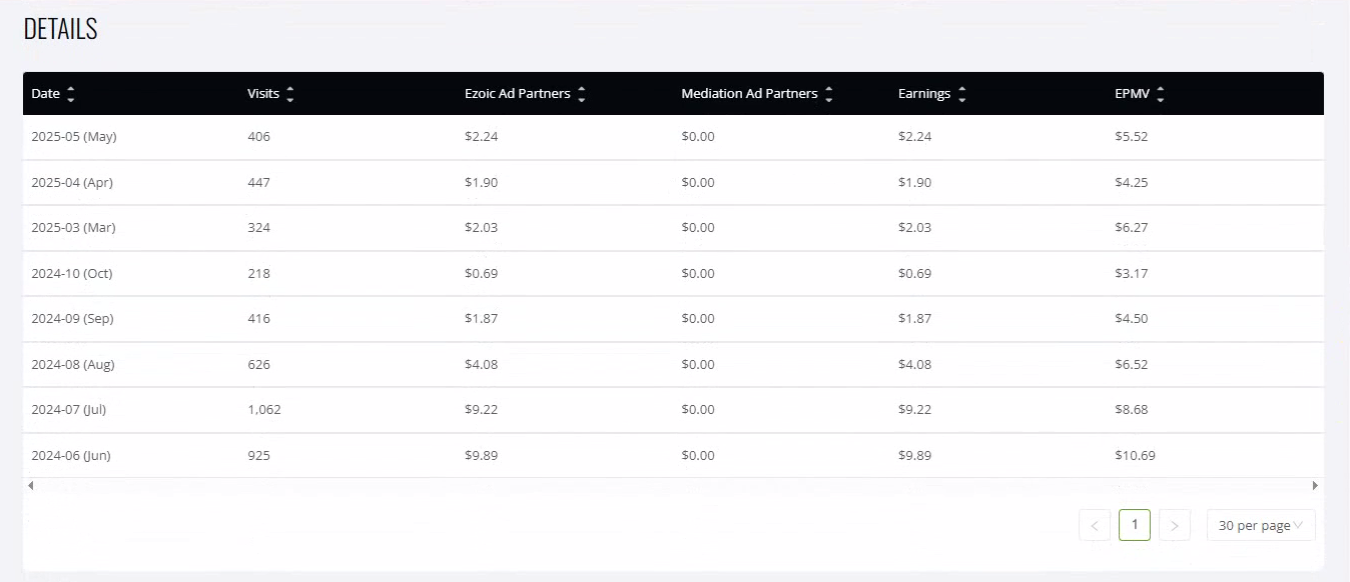
Task: Click Ezoic Ad Partners sort arrows
Action: (582, 94)
